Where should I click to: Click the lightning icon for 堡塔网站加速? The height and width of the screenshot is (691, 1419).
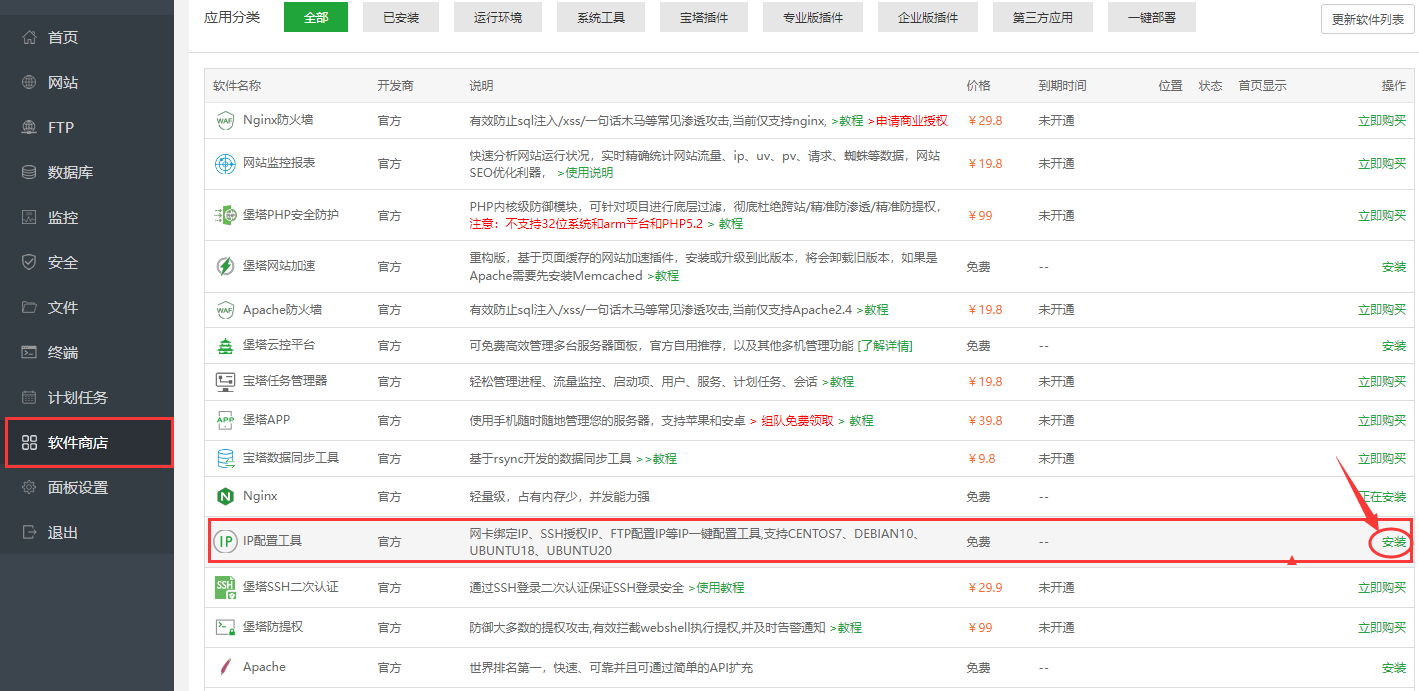click(x=225, y=267)
